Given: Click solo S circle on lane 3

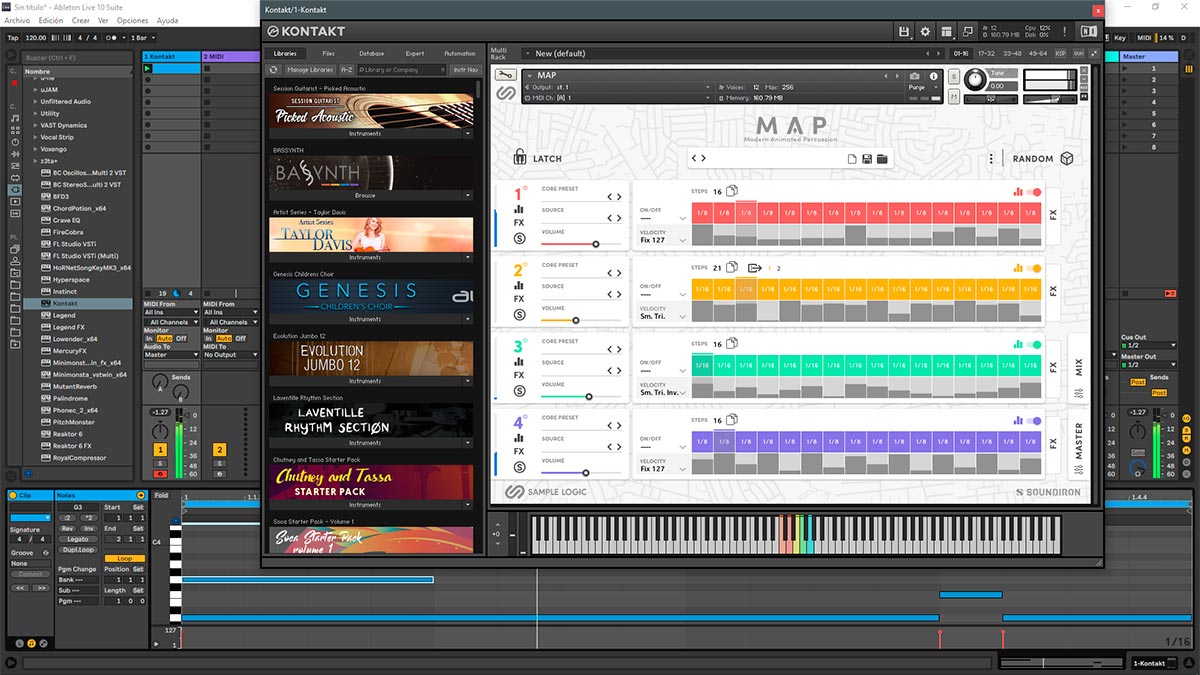Looking at the screenshot, I should point(519,390).
